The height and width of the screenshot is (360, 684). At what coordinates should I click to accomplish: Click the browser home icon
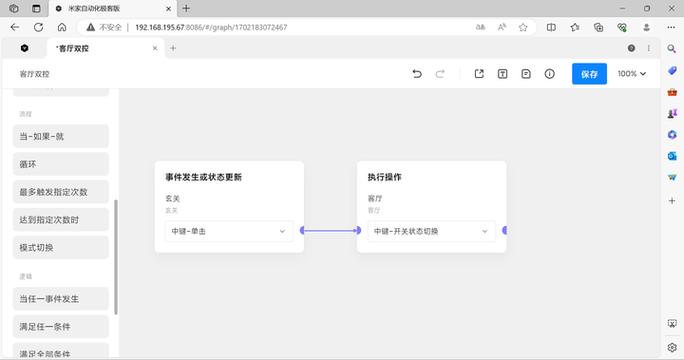click(x=62, y=27)
